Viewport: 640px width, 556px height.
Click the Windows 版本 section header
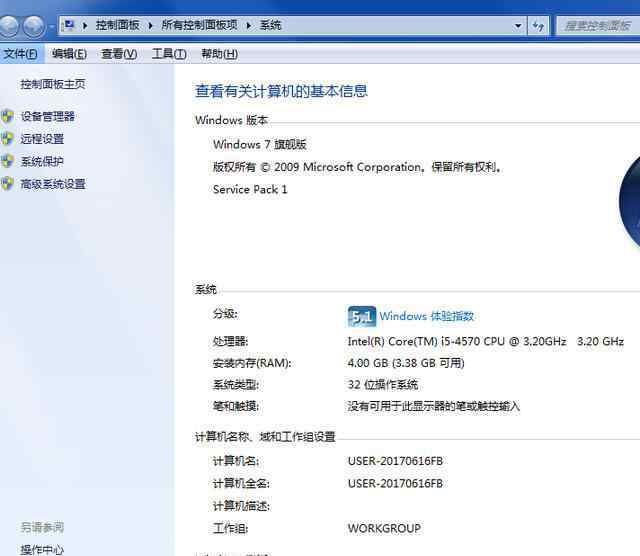coord(231,120)
